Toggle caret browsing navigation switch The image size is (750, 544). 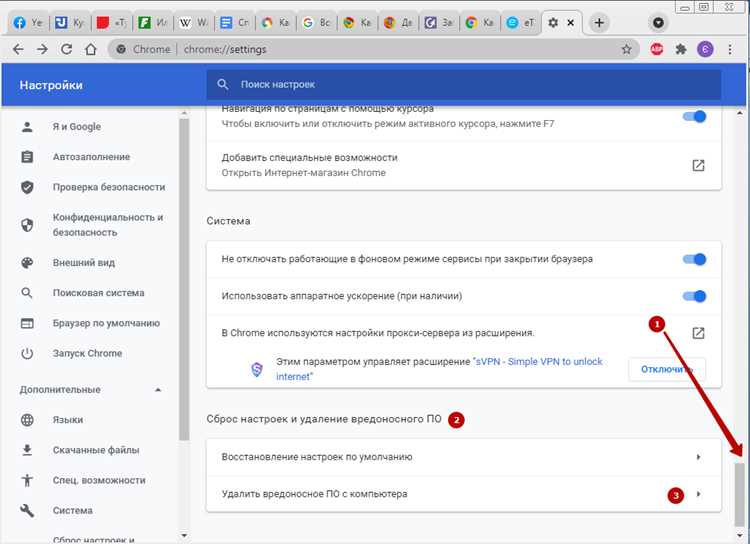[x=695, y=116]
